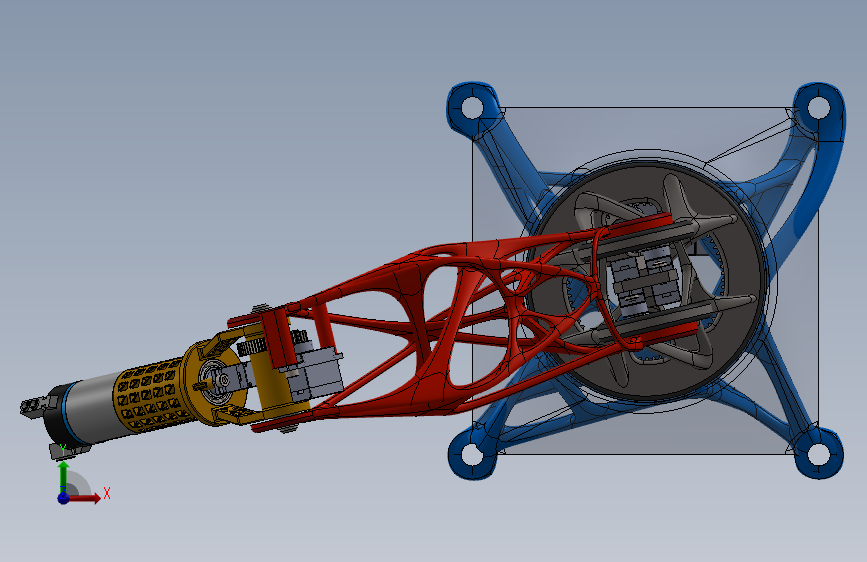Screen dimensions: 867x562
Task: Click the blue Z axis ball of triad
Action: [64, 498]
